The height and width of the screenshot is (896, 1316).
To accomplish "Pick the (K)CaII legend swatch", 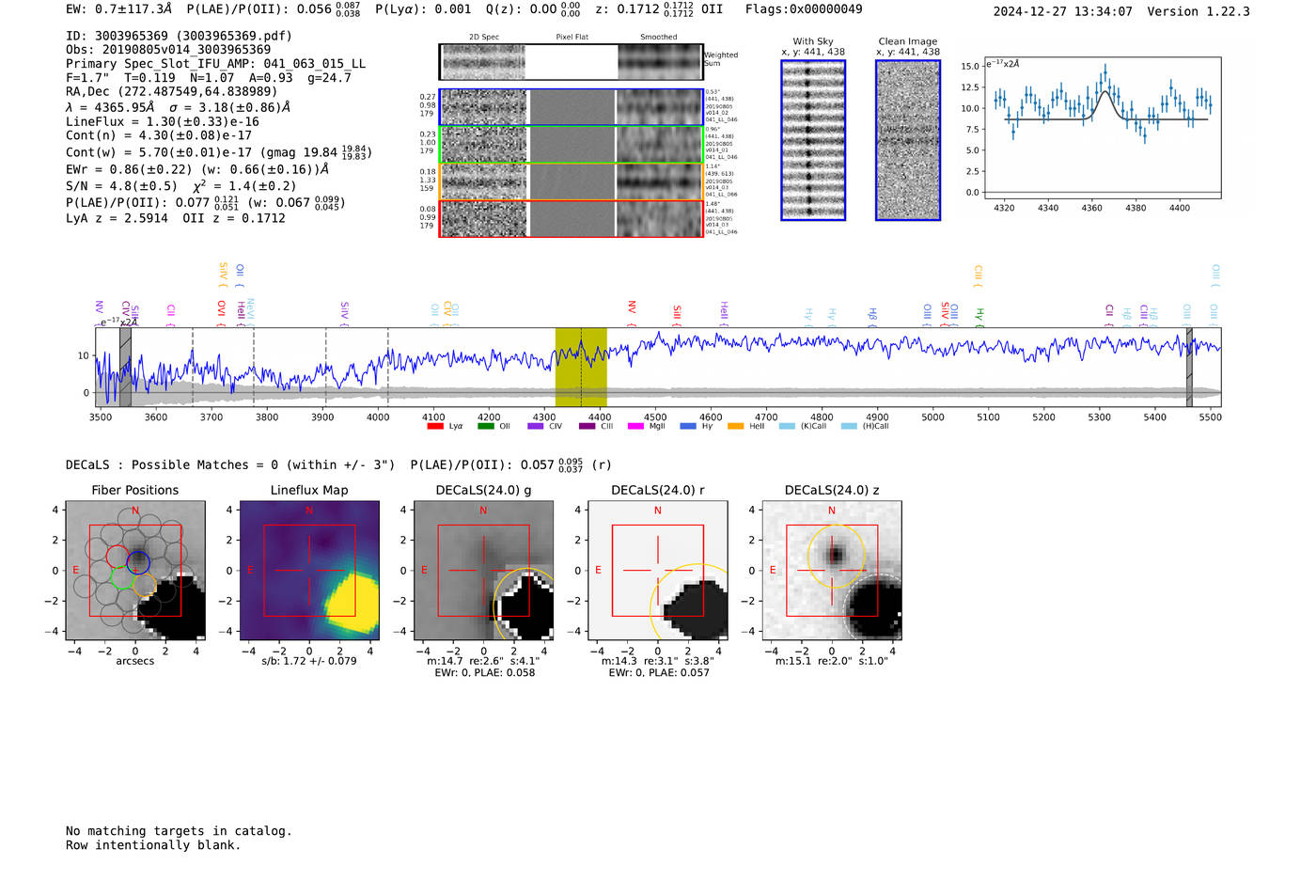I will pos(787,426).
